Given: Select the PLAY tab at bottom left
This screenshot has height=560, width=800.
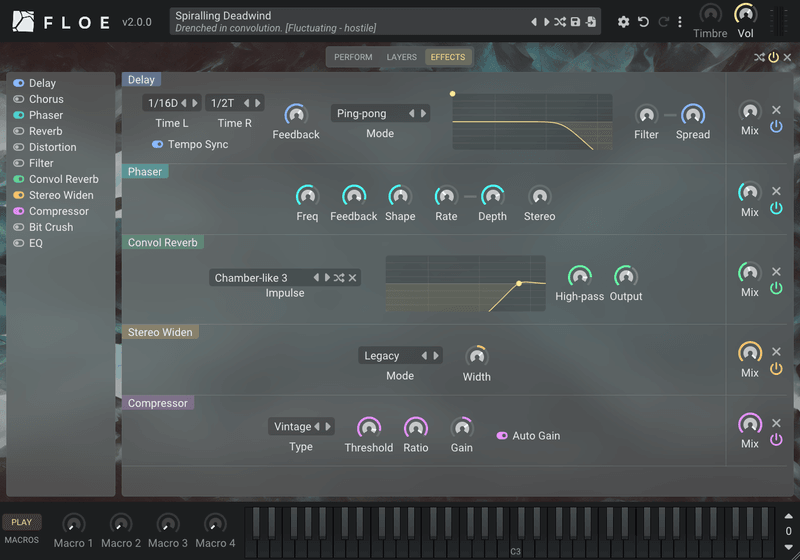Looking at the screenshot, I should [x=21, y=522].
